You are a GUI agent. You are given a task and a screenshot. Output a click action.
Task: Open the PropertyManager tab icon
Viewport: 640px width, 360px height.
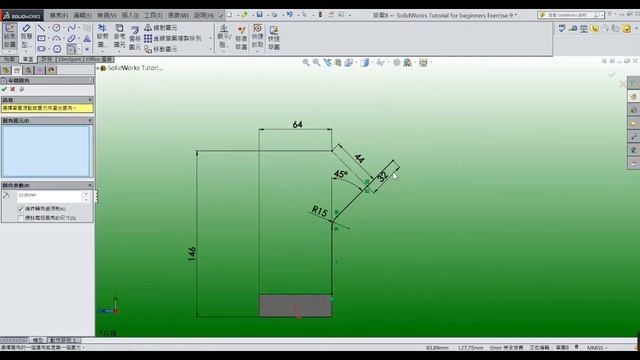[x=17, y=70]
